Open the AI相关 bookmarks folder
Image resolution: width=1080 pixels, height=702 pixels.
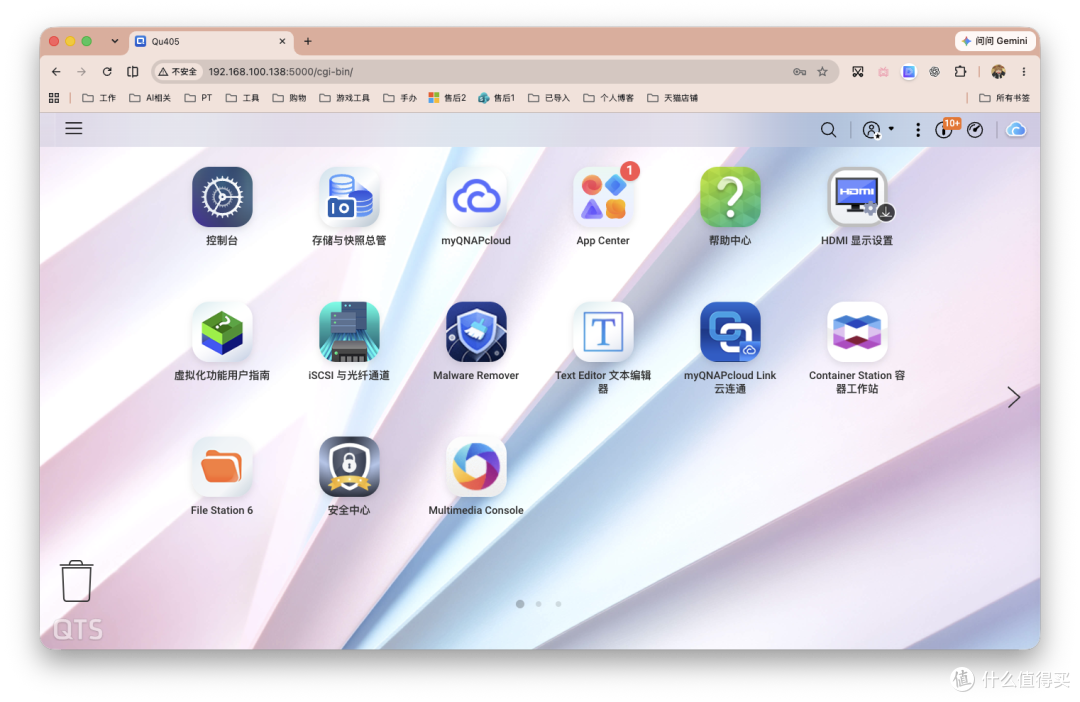coord(149,98)
